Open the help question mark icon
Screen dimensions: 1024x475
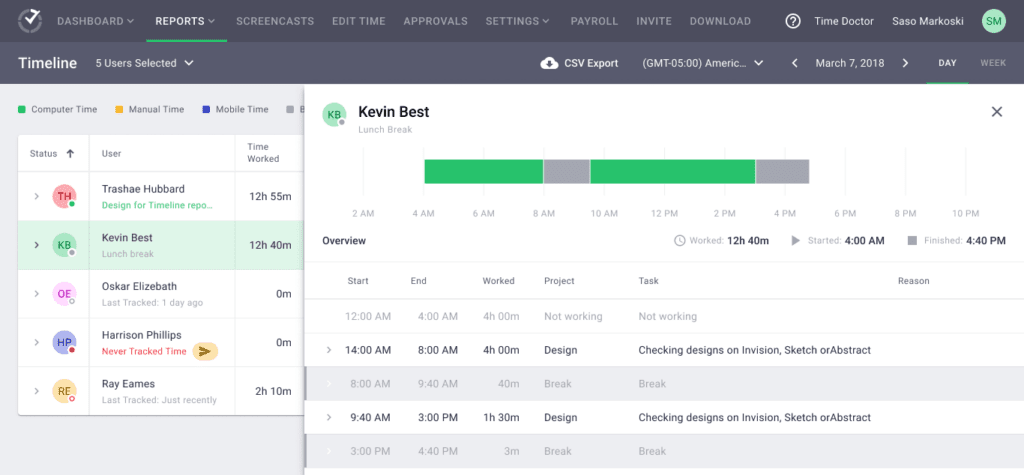click(793, 21)
